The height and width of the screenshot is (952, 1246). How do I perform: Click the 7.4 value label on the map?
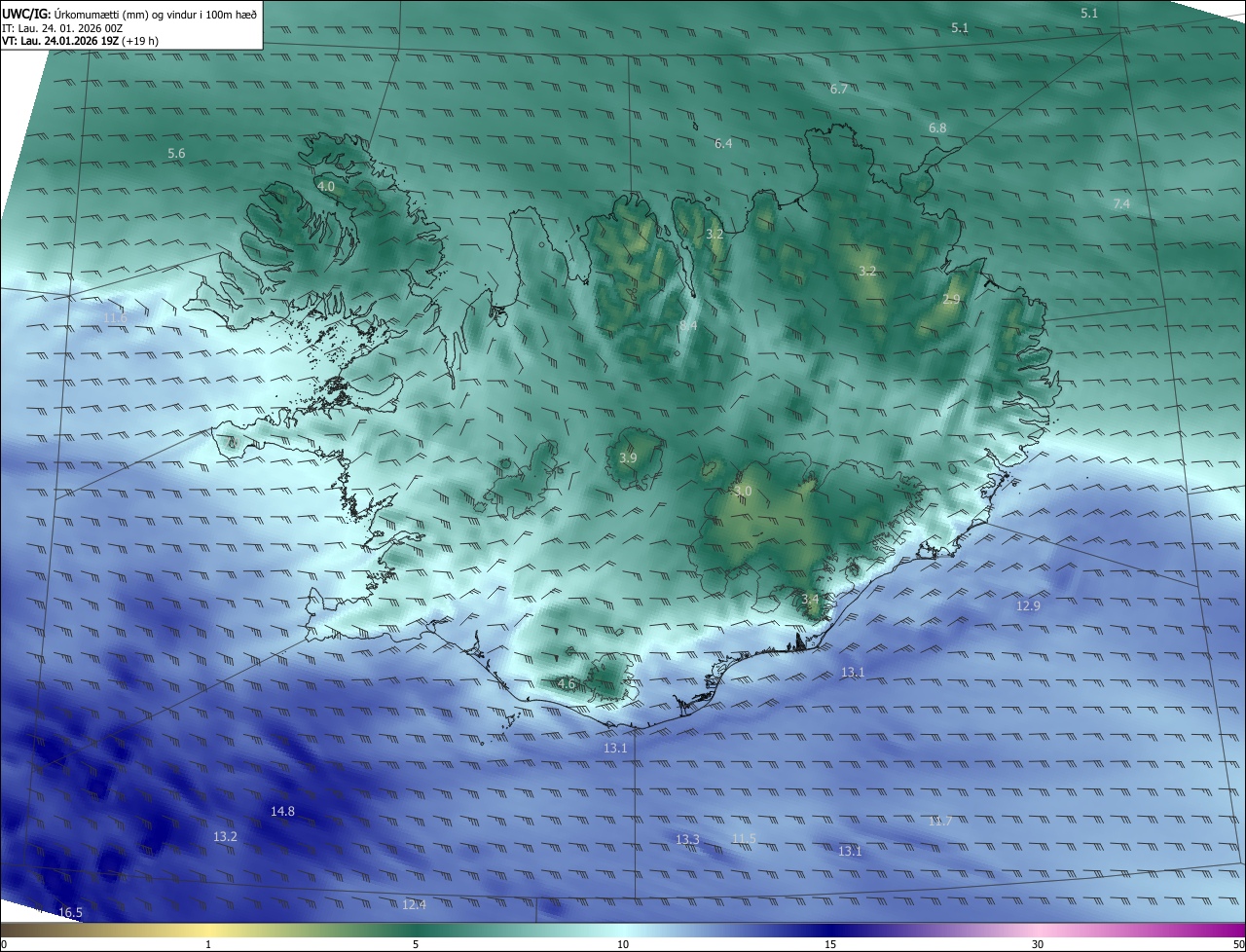point(1121,204)
